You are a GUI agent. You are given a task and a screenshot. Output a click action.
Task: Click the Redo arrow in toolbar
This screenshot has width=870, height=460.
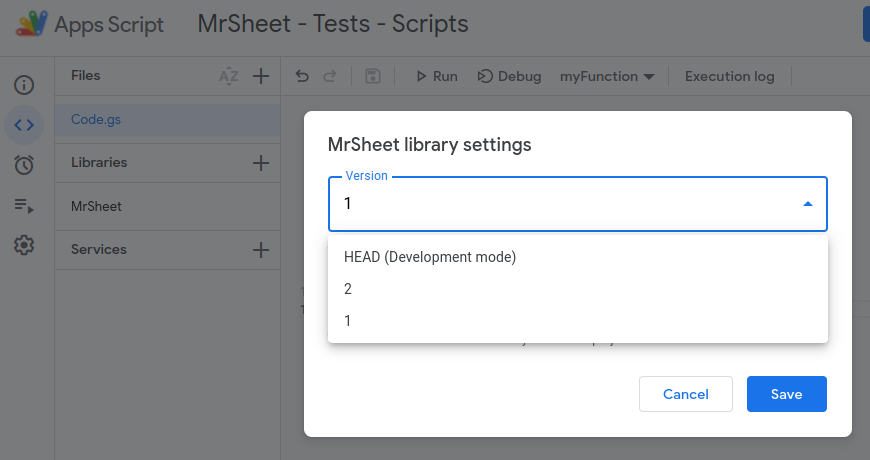click(x=330, y=76)
